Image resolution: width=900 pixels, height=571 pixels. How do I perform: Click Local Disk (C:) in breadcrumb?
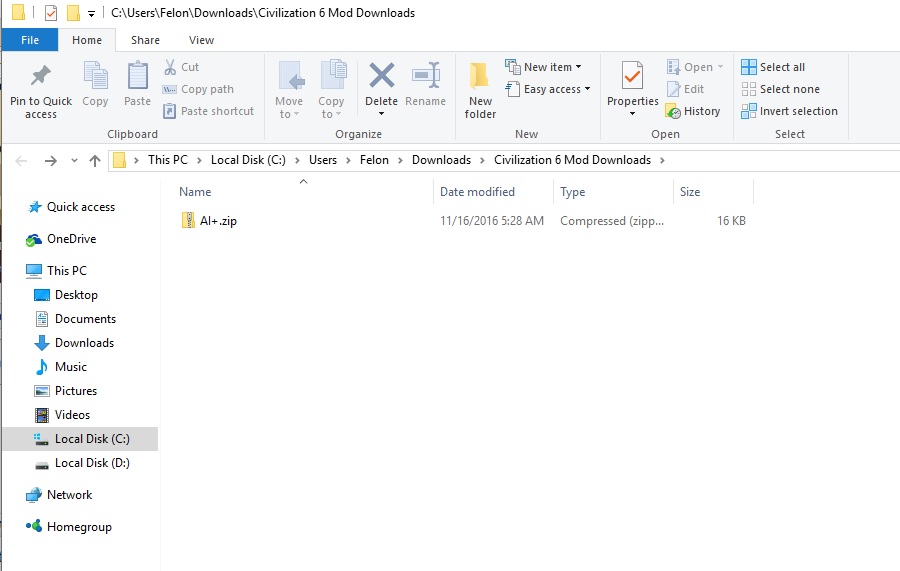248,160
